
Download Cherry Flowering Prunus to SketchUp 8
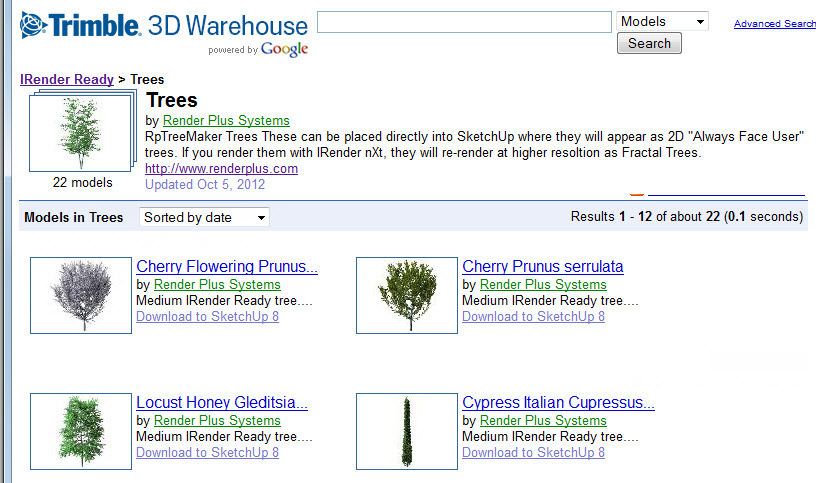coord(207,316)
